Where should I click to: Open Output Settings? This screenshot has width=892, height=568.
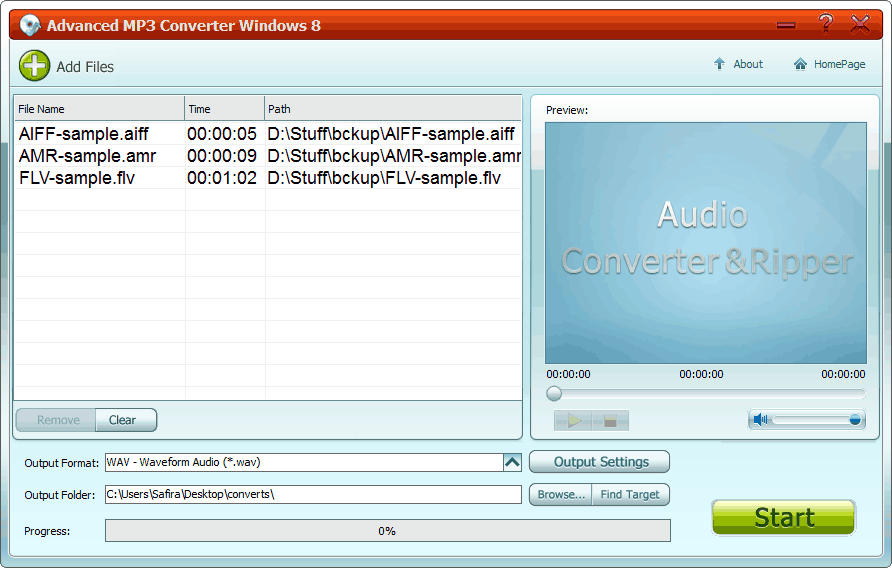(x=600, y=462)
